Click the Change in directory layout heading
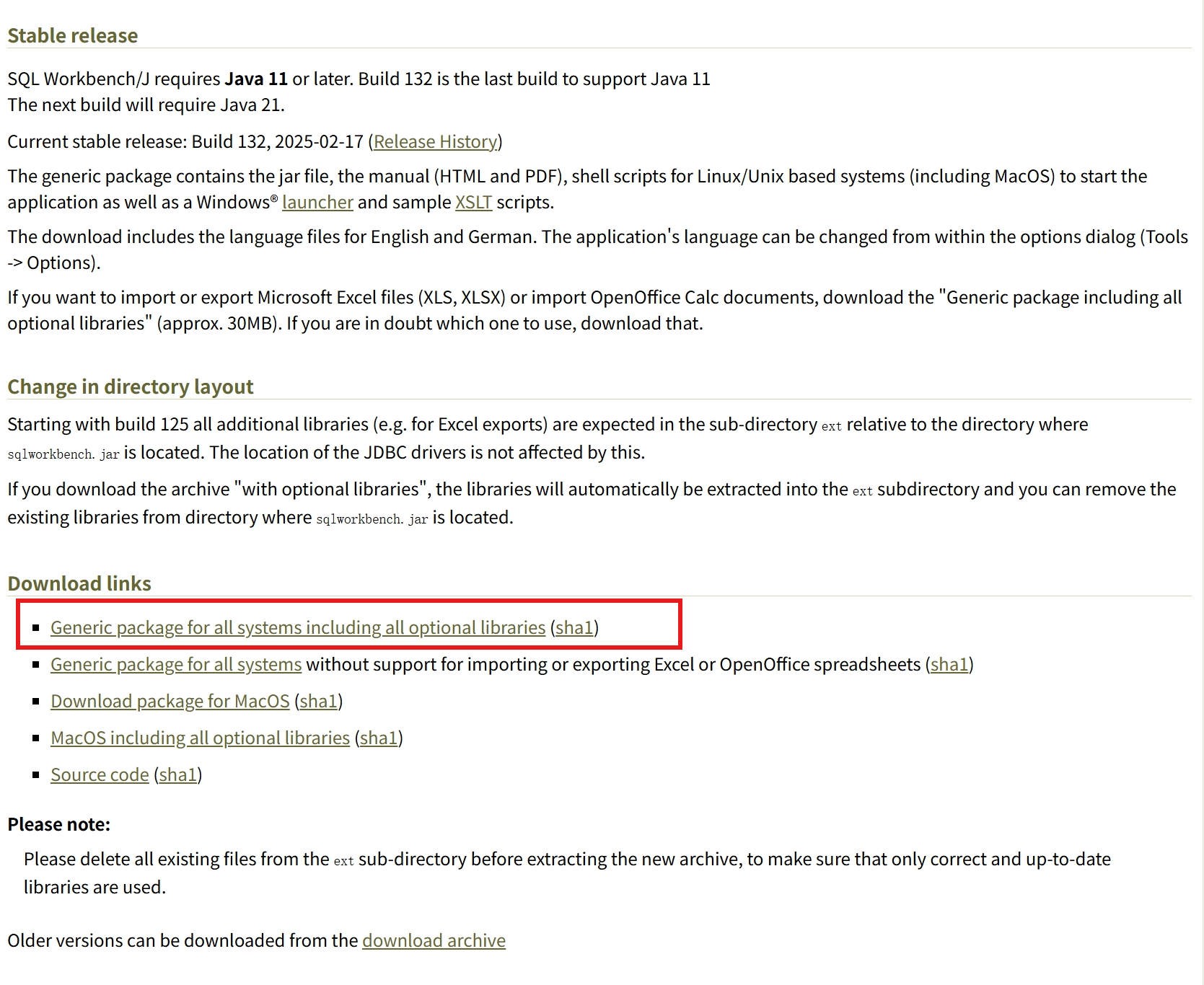Image resolution: width=1204 pixels, height=985 pixels. [x=131, y=387]
